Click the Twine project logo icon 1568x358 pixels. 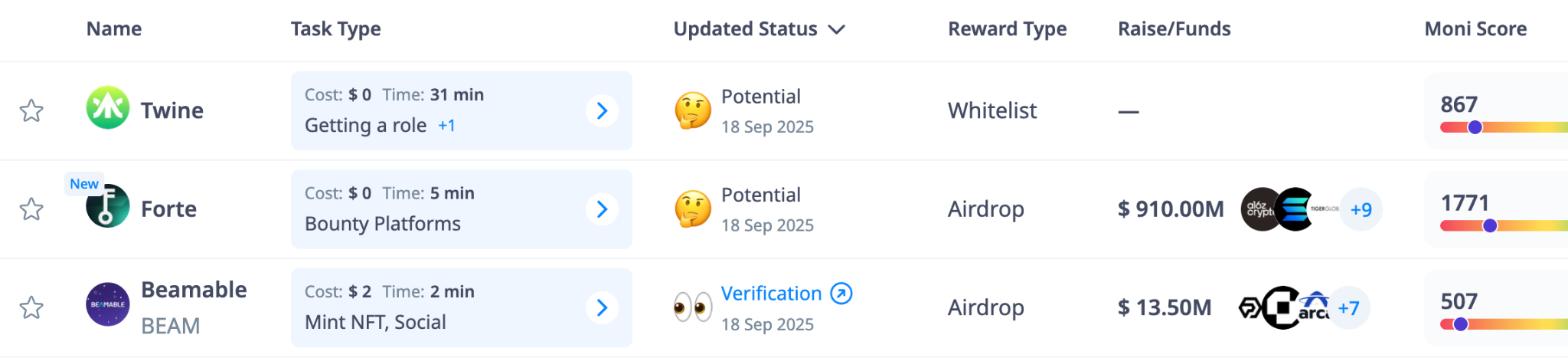tap(108, 108)
